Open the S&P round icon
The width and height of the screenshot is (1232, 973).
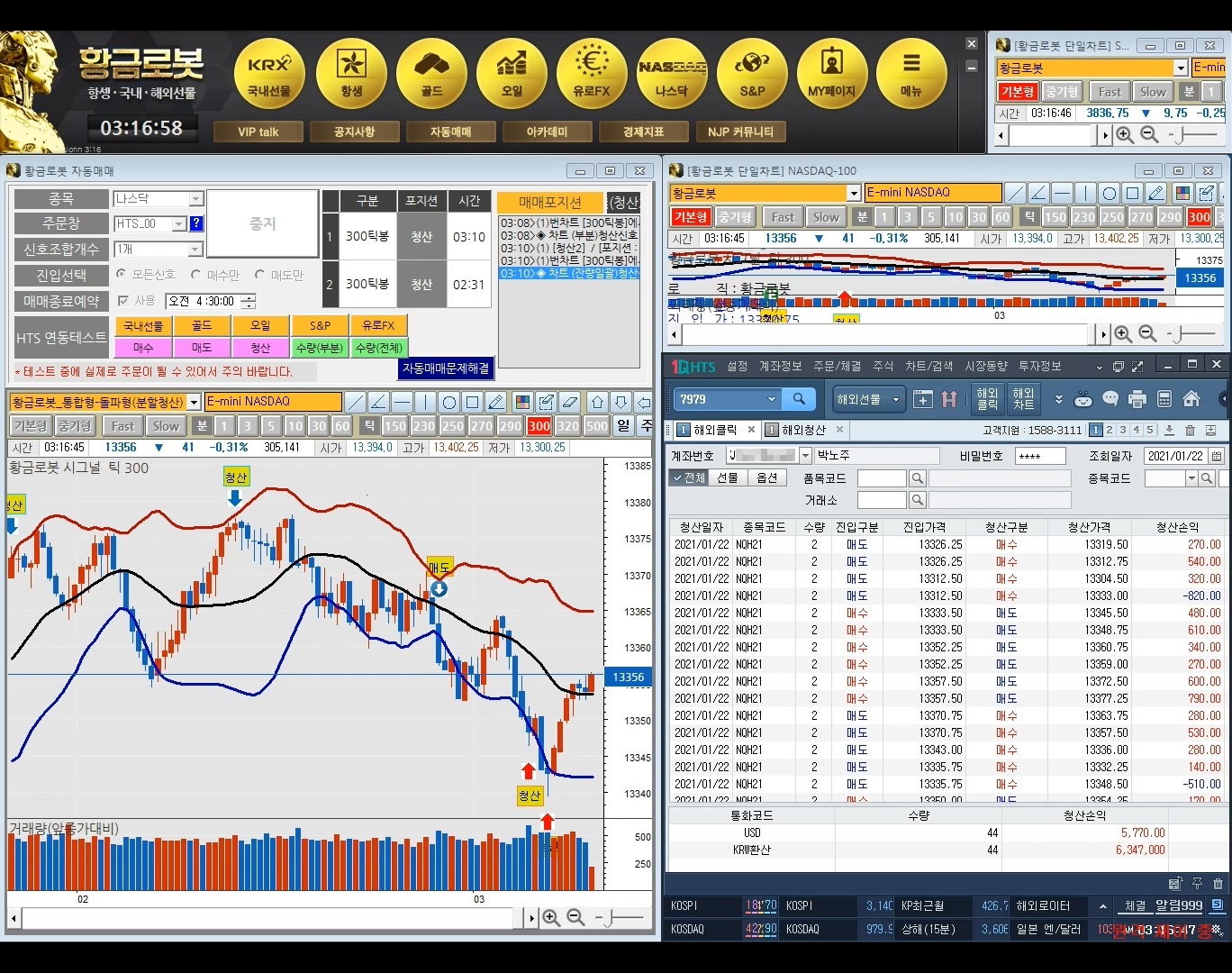coord(752,73)
